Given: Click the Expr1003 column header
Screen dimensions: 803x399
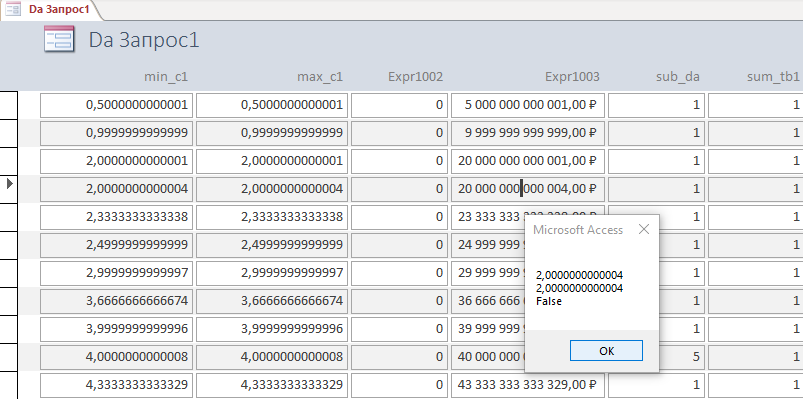Looking at the screenshot, I should tap(572, 77).
